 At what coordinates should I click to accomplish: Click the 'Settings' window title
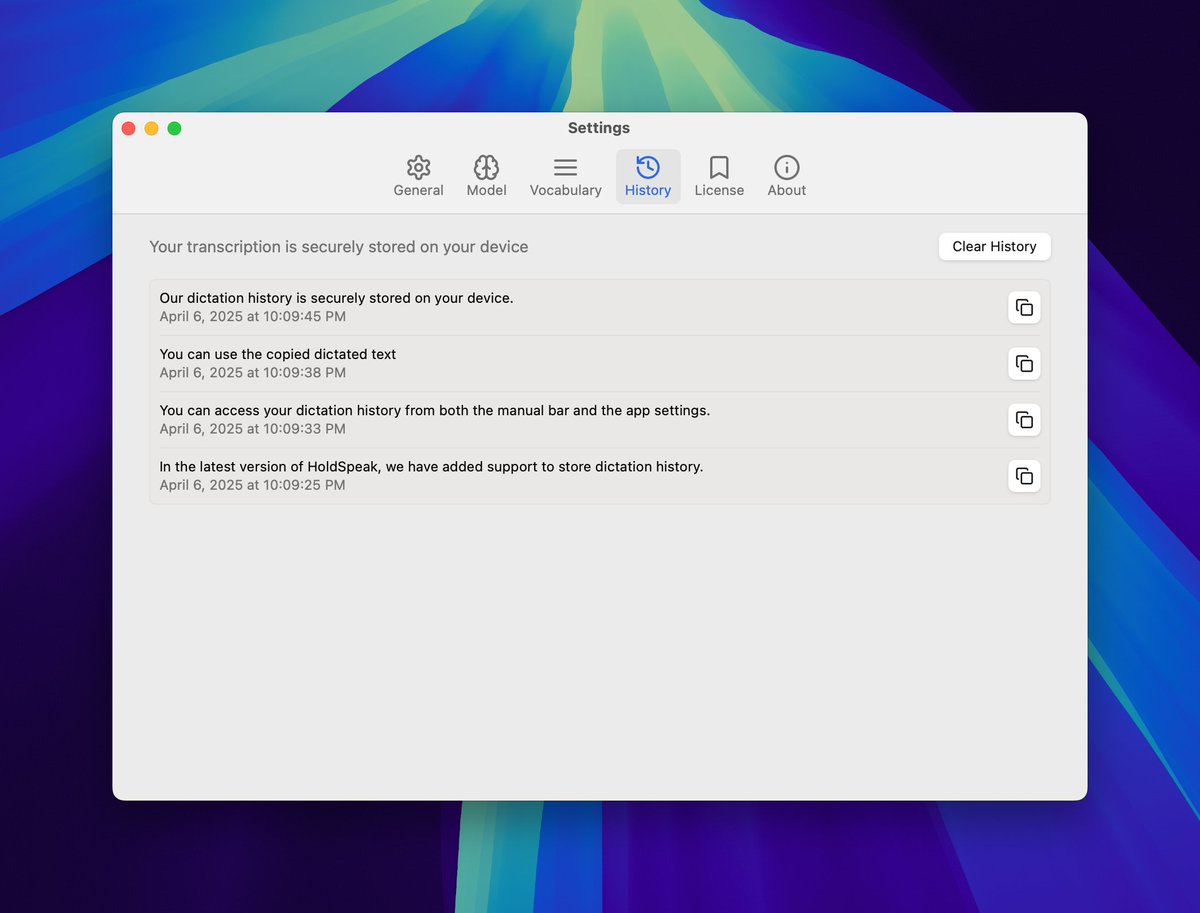pyautogui.click(x=598, y=128)
